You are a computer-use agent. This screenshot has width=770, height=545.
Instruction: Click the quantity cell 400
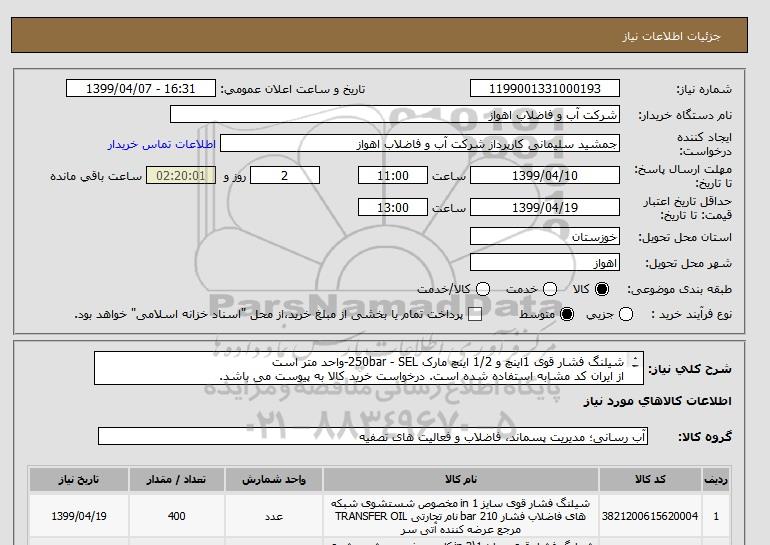point(177,516)
